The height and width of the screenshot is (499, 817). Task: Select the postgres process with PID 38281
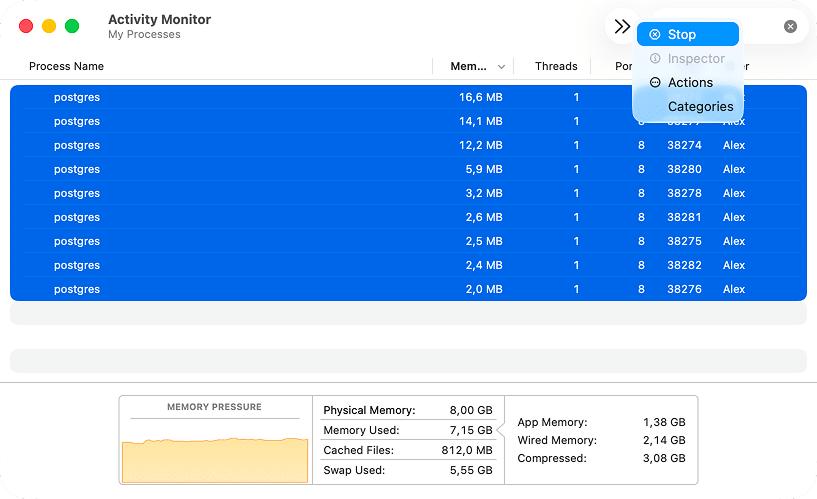pyautogui.click(x=408, y=217)
